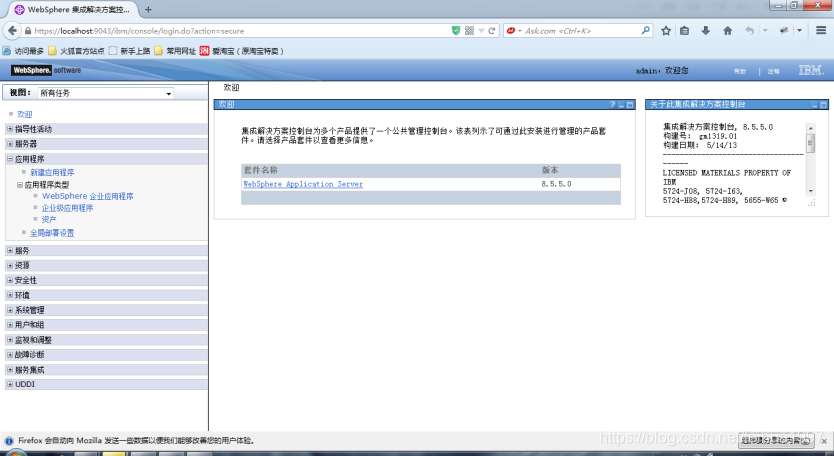The image size is (834, 456).
Task: Open a new browser tab with plus
Action: (148, 10)
